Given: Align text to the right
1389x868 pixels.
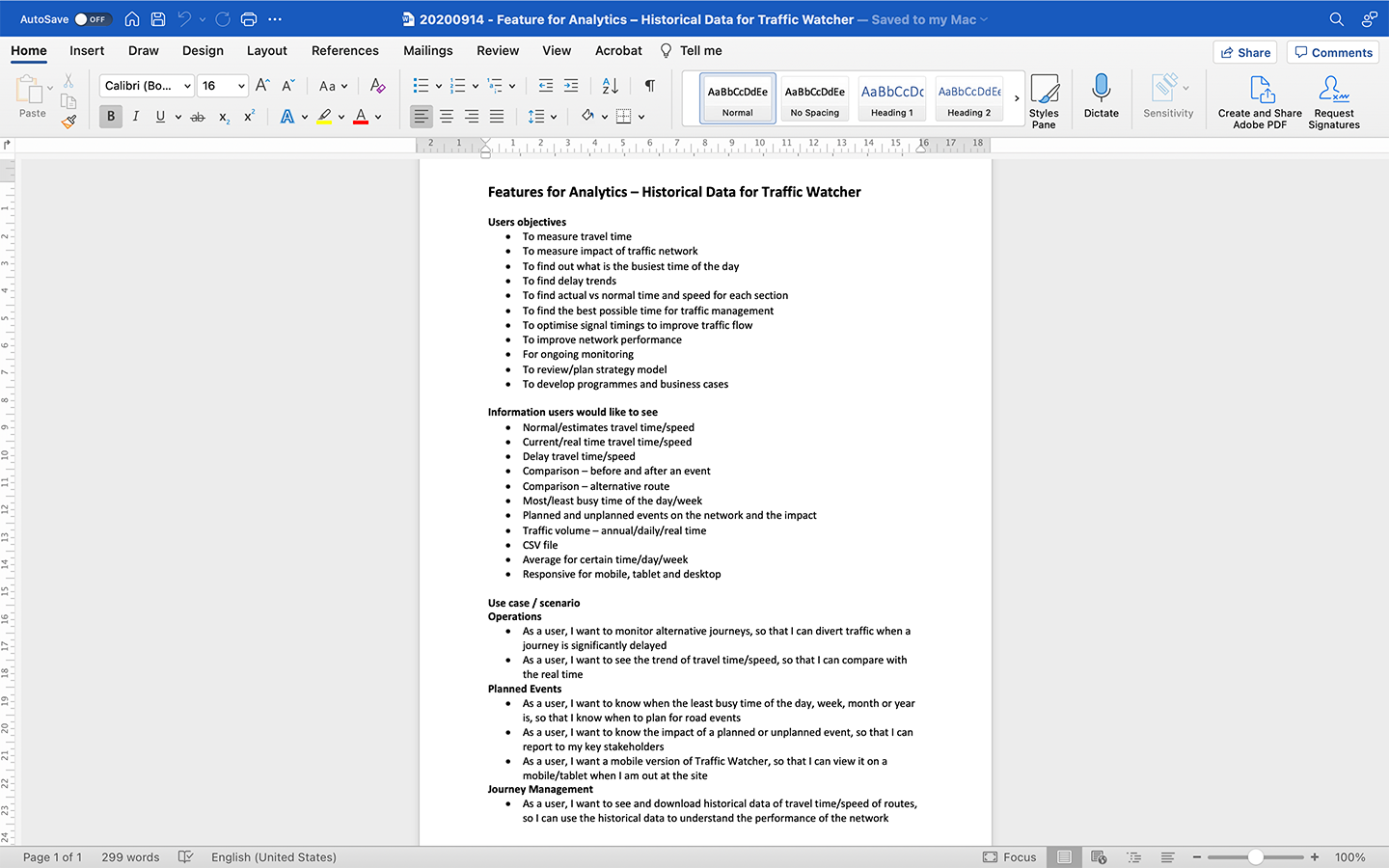Looking at the screenshot, I should point(472,117).
